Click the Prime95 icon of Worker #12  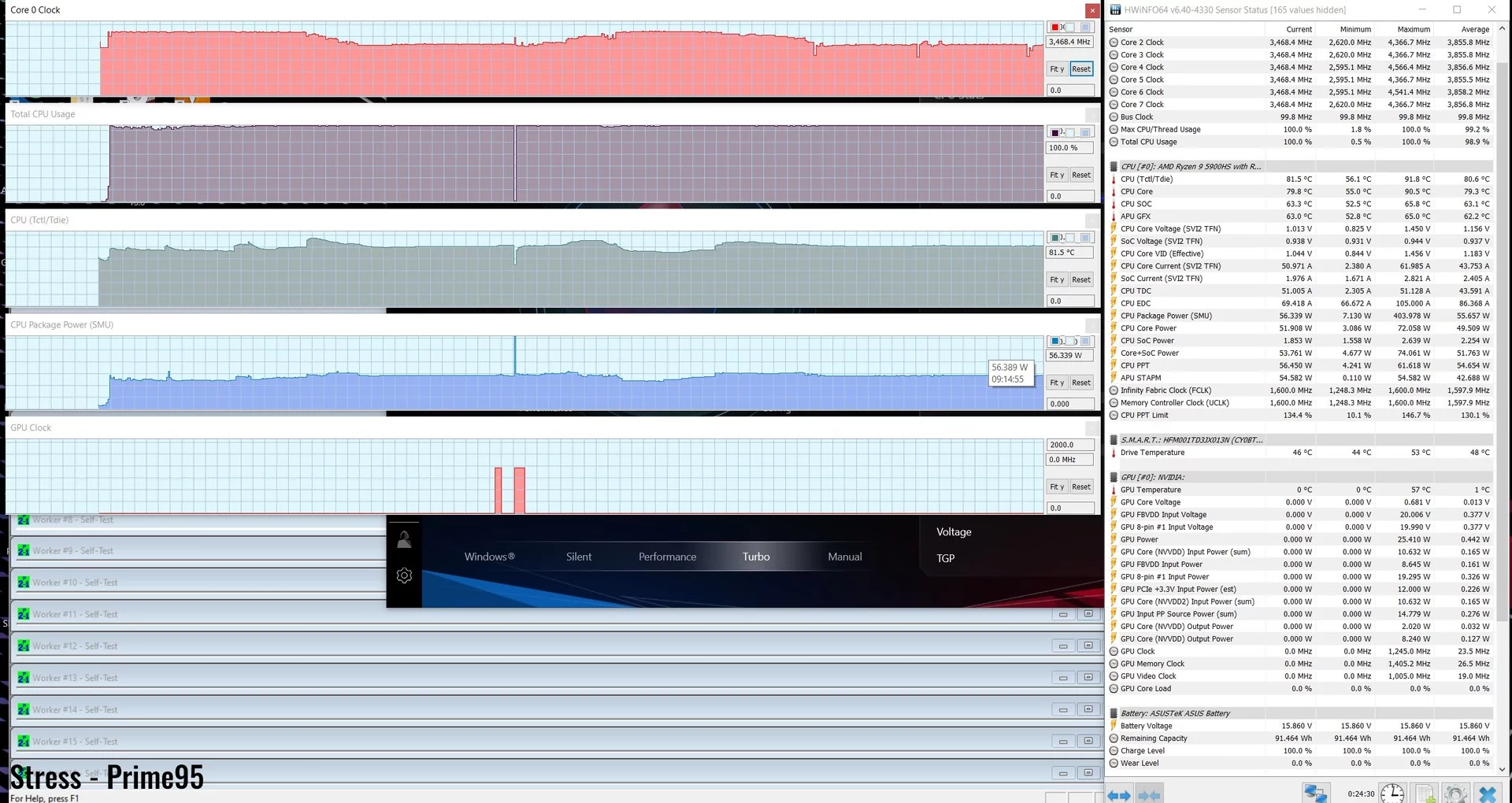(24, 646)
